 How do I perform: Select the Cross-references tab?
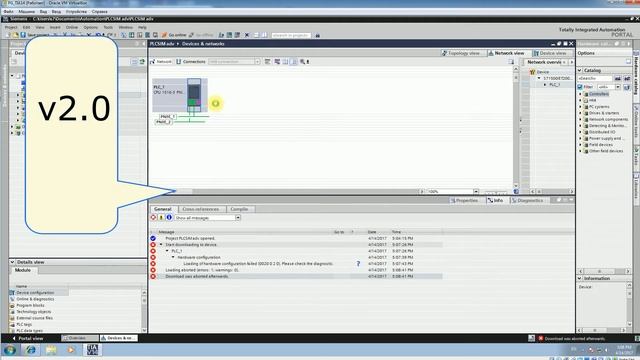click(x=201, y=209)
